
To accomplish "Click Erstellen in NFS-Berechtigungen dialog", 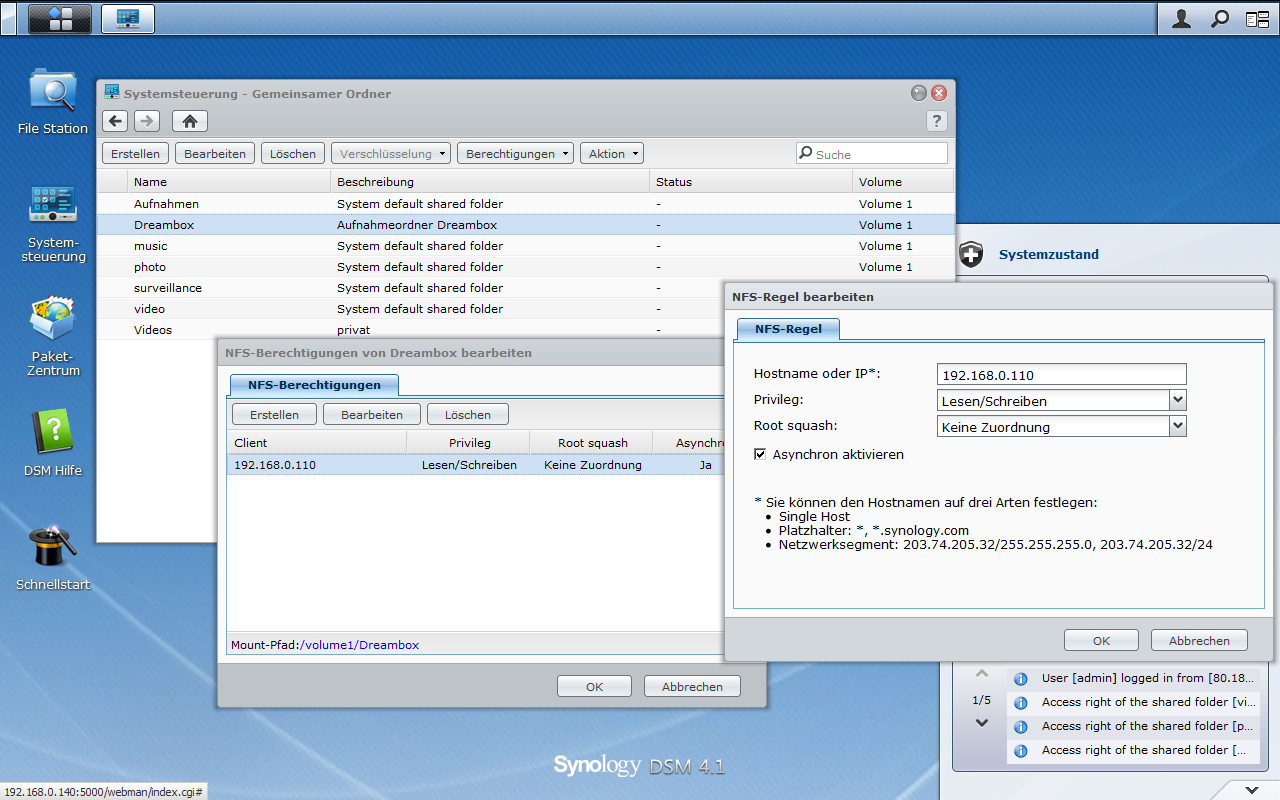I will (274, 415).
